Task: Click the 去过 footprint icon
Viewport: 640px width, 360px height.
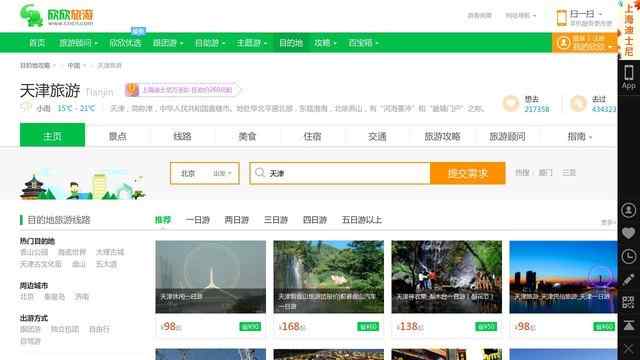Action: click(x=578, y=104)
